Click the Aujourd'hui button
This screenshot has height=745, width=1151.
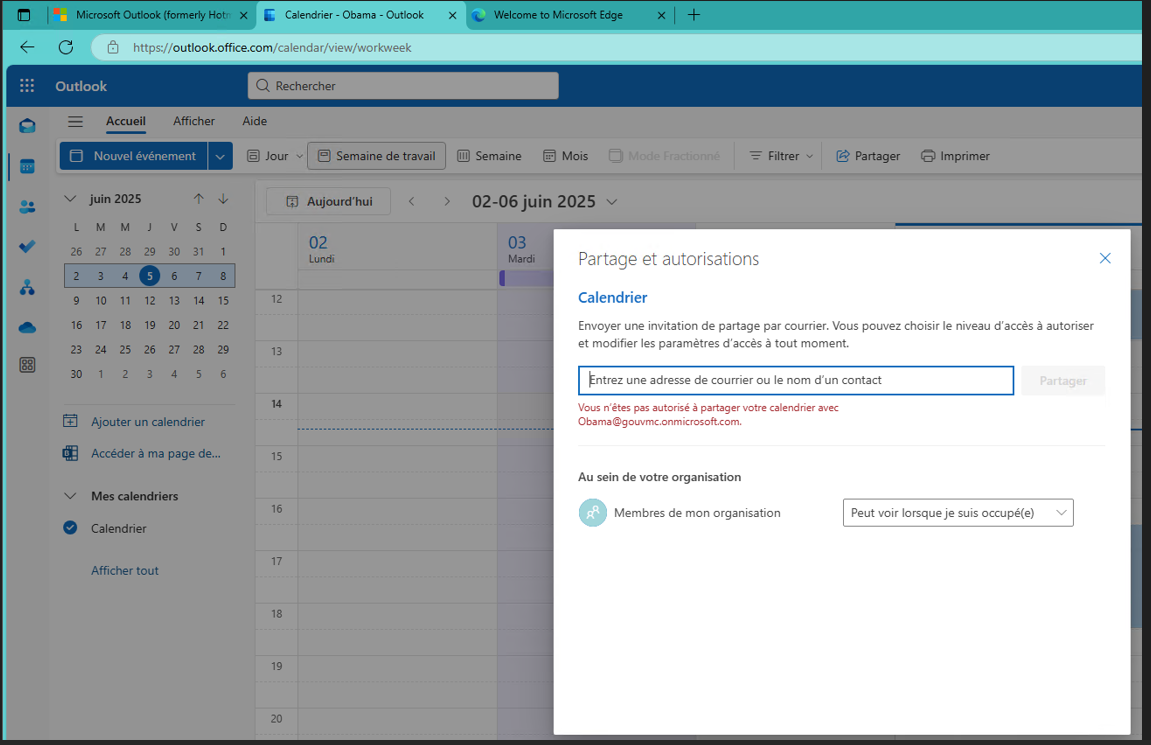pos(329,201)
